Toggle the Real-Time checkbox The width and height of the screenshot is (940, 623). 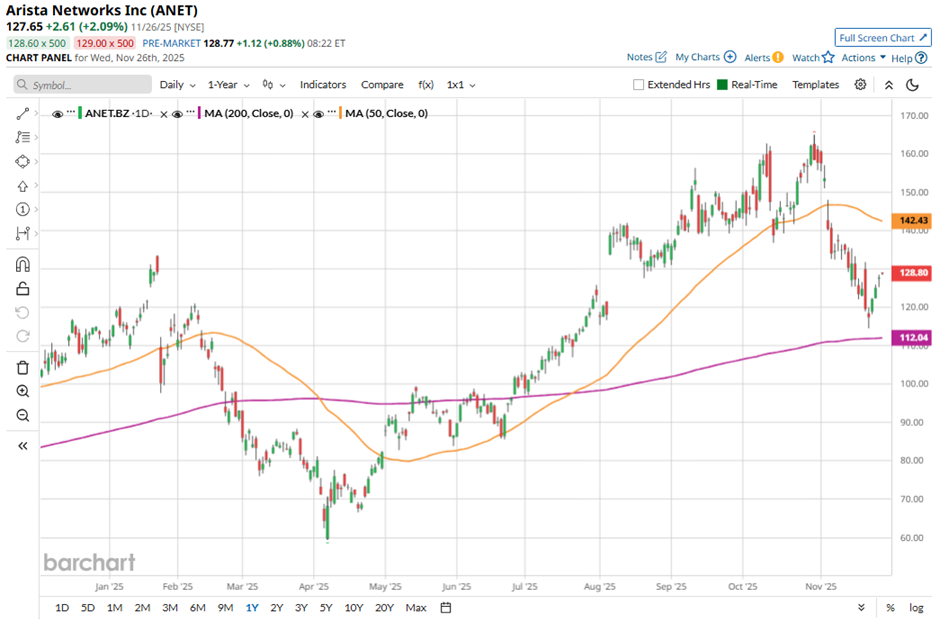click(x=723, y=85)
